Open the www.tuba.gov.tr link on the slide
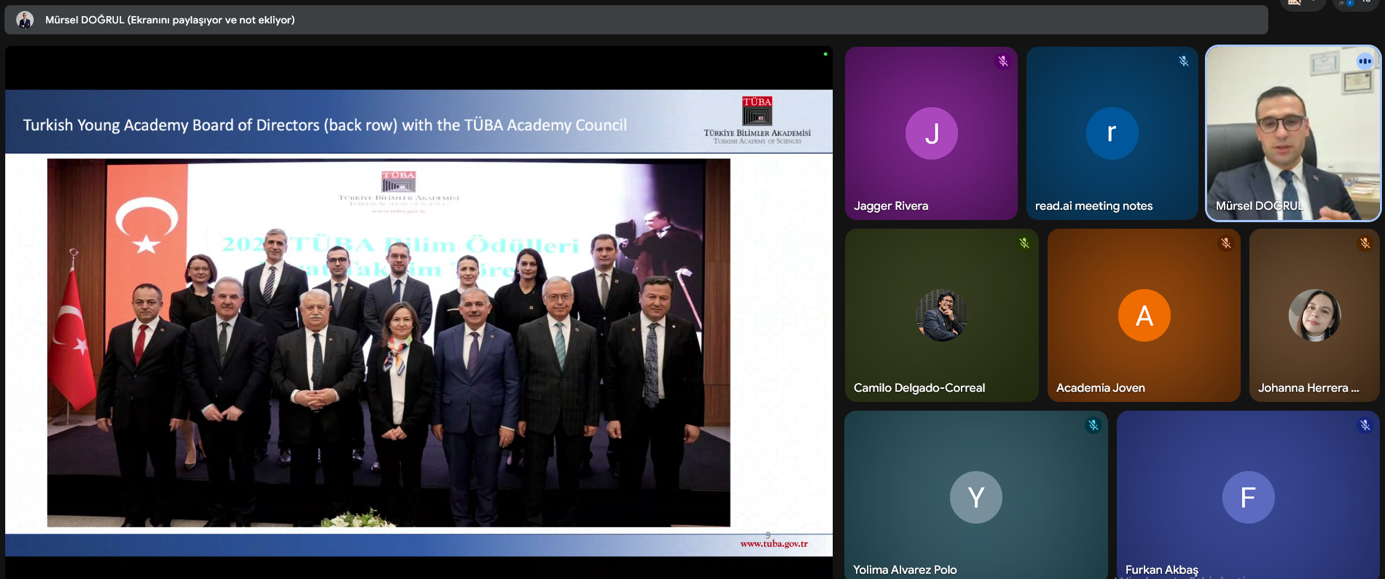Screen dimensions: 1385x579 [x=773, y=544]
